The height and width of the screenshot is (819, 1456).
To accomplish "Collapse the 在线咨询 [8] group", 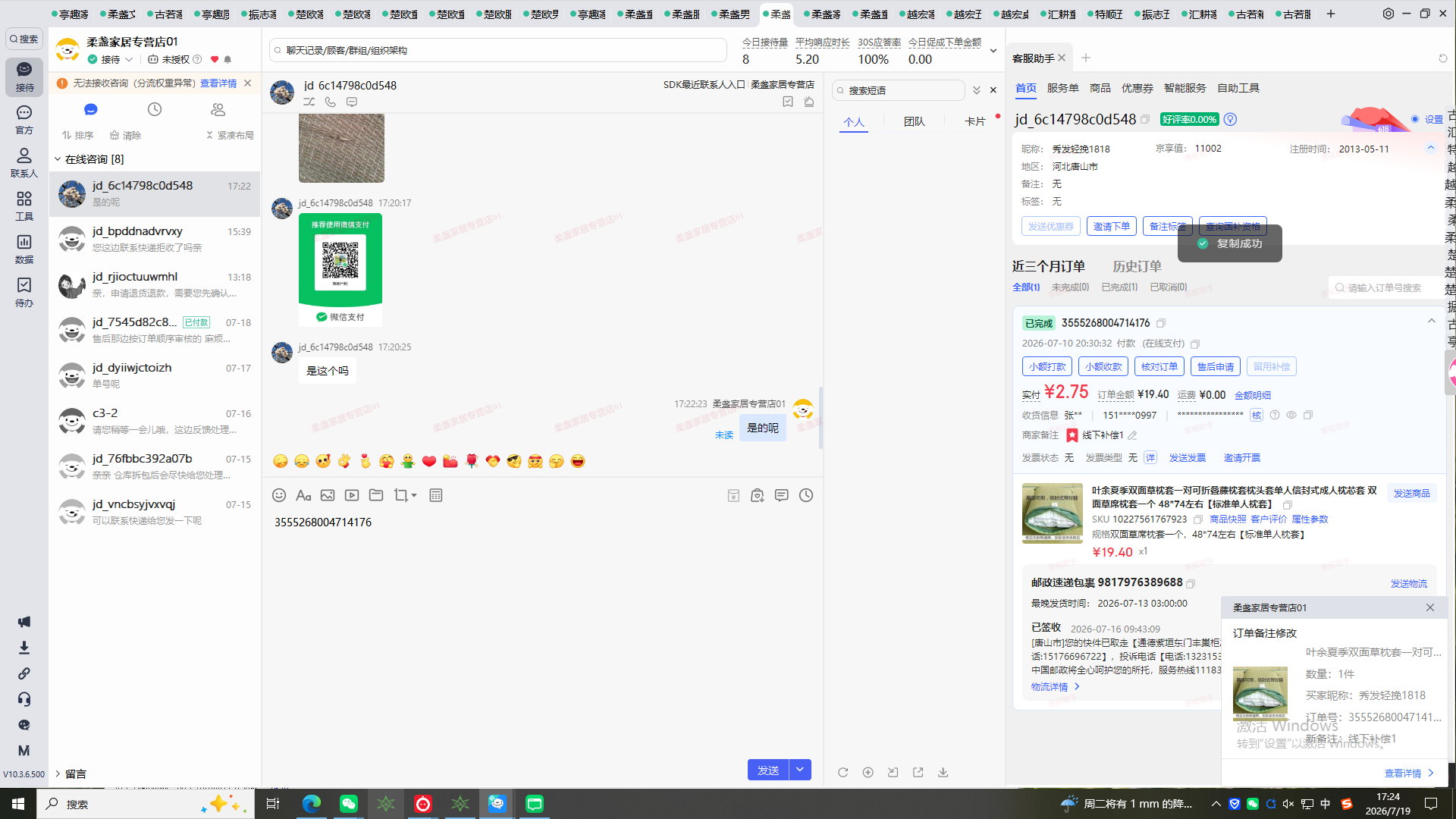I will 58,159.
